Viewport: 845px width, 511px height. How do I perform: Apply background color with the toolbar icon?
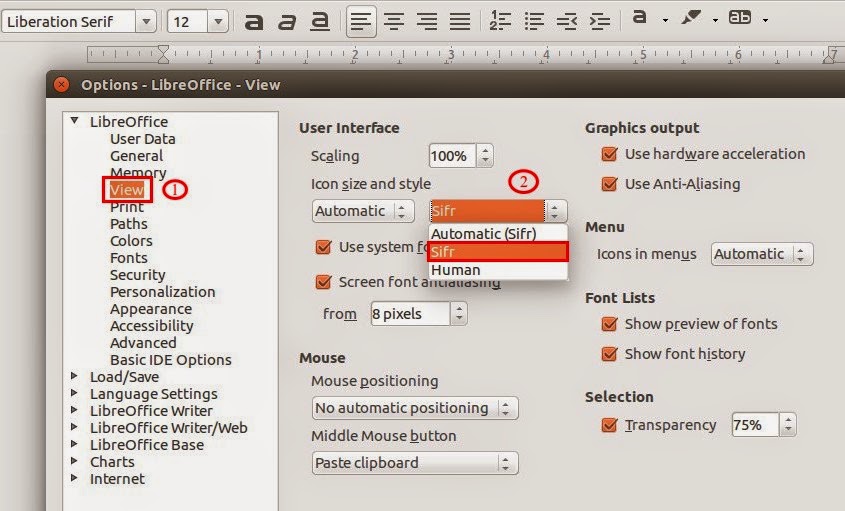coord(739,18)
